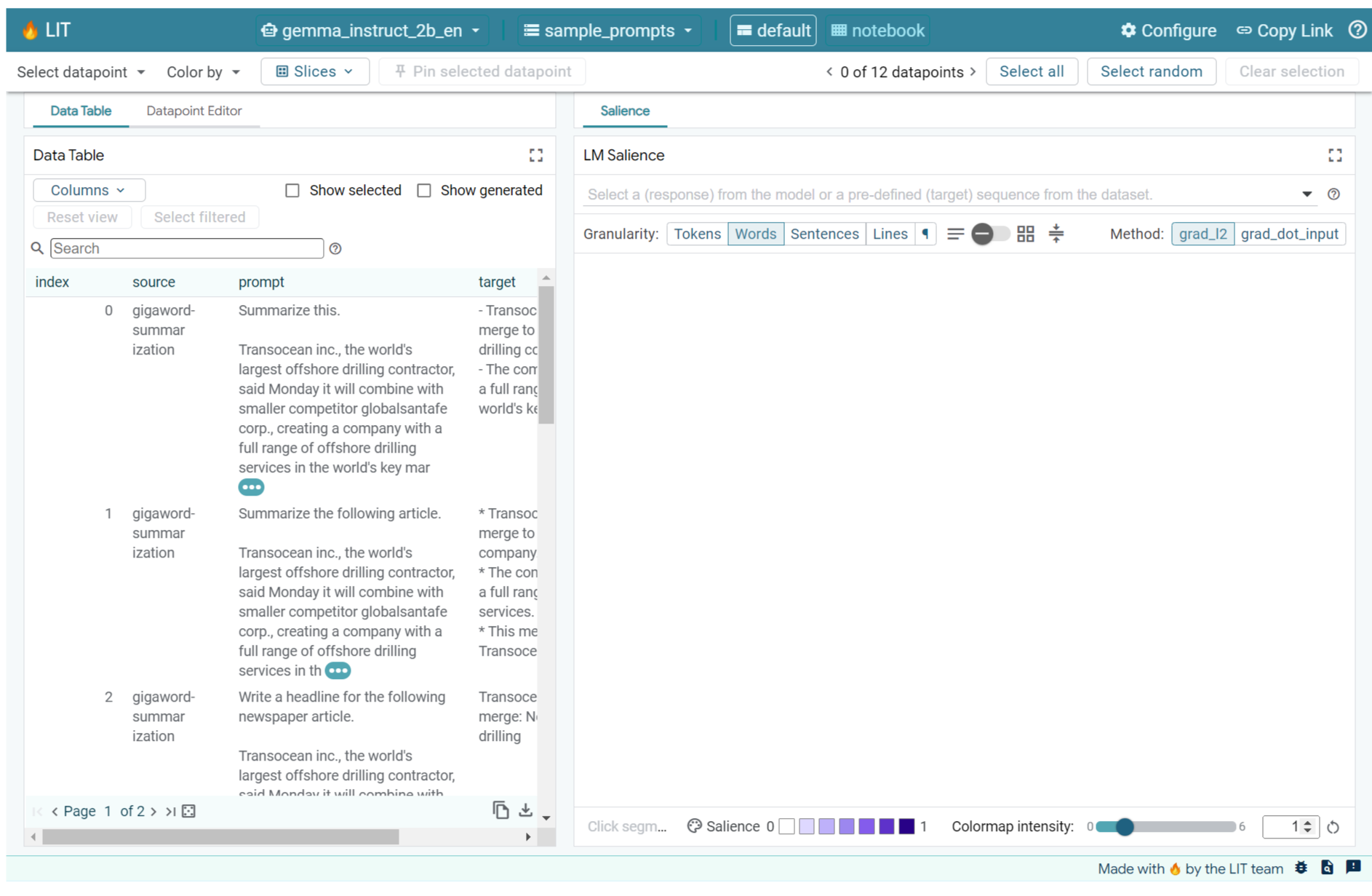The width and height of the screenshot is (1372, 896).
Task: Select the grid display mode icon in Salience panel
Action: point(1026,234)
